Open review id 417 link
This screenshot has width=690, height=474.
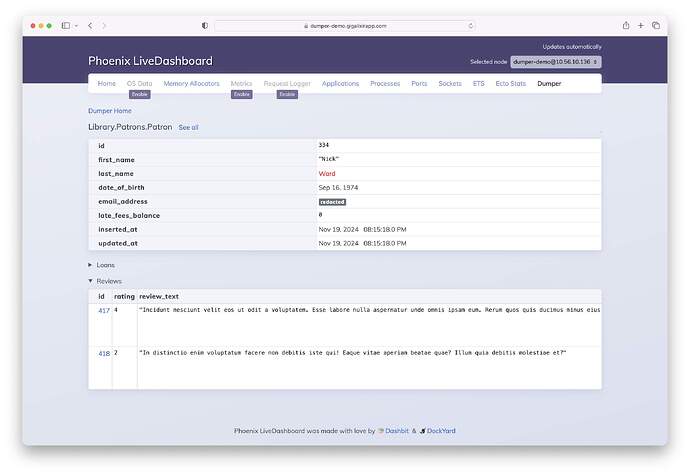104,311
